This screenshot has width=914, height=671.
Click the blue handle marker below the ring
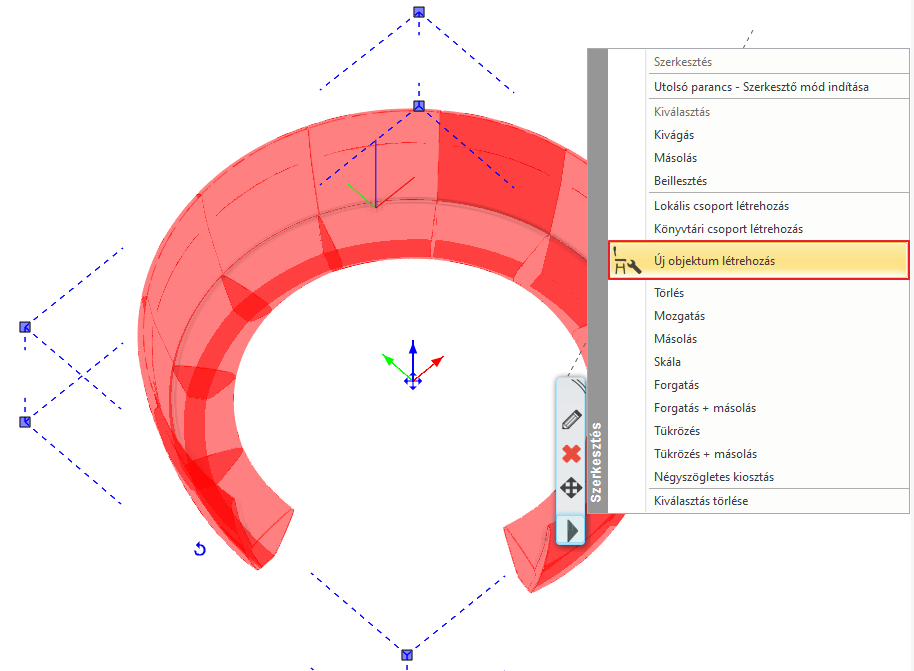(x=407, y=655)
